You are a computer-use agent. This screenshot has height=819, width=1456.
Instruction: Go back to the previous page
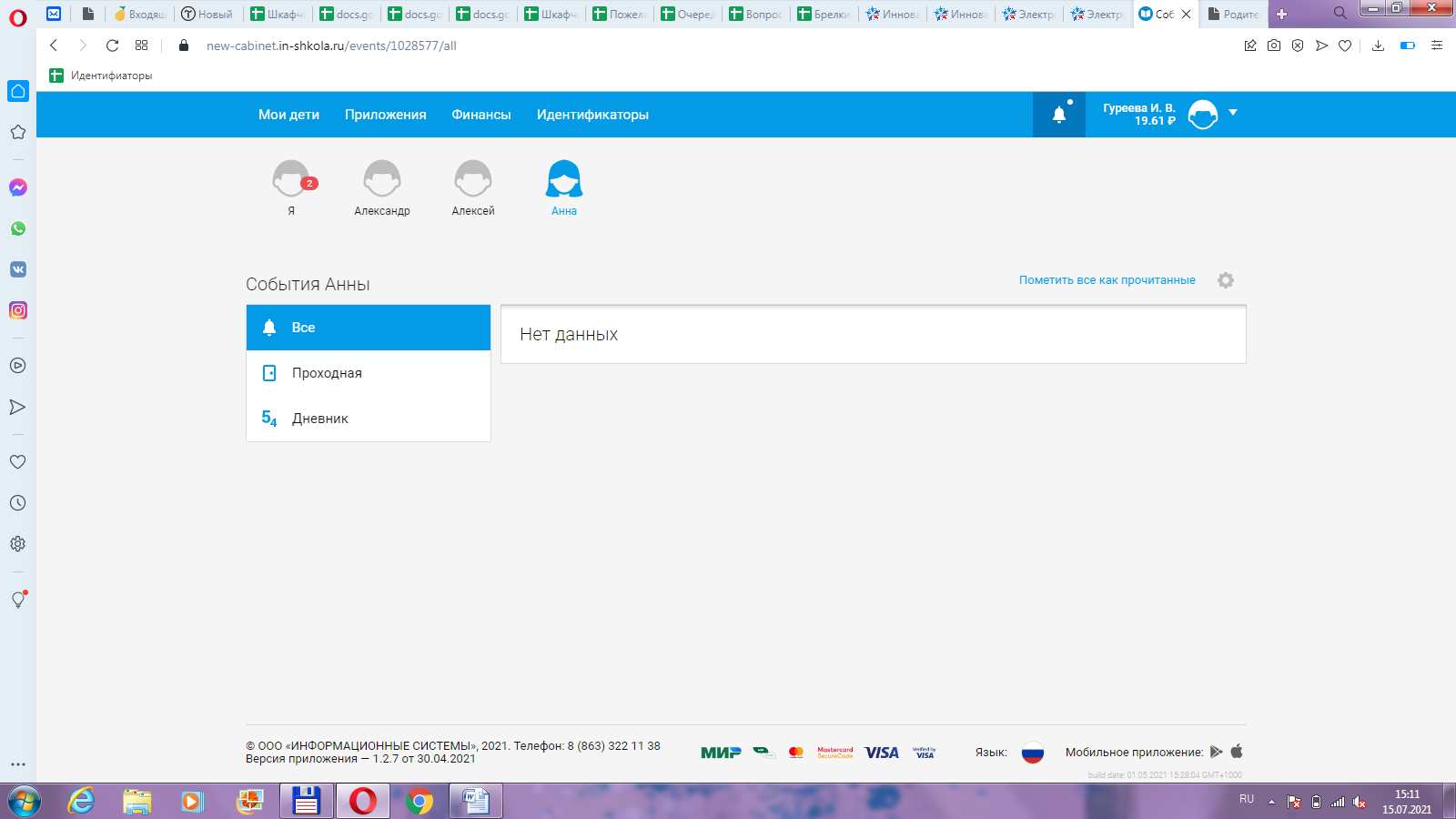pos(54,45)
